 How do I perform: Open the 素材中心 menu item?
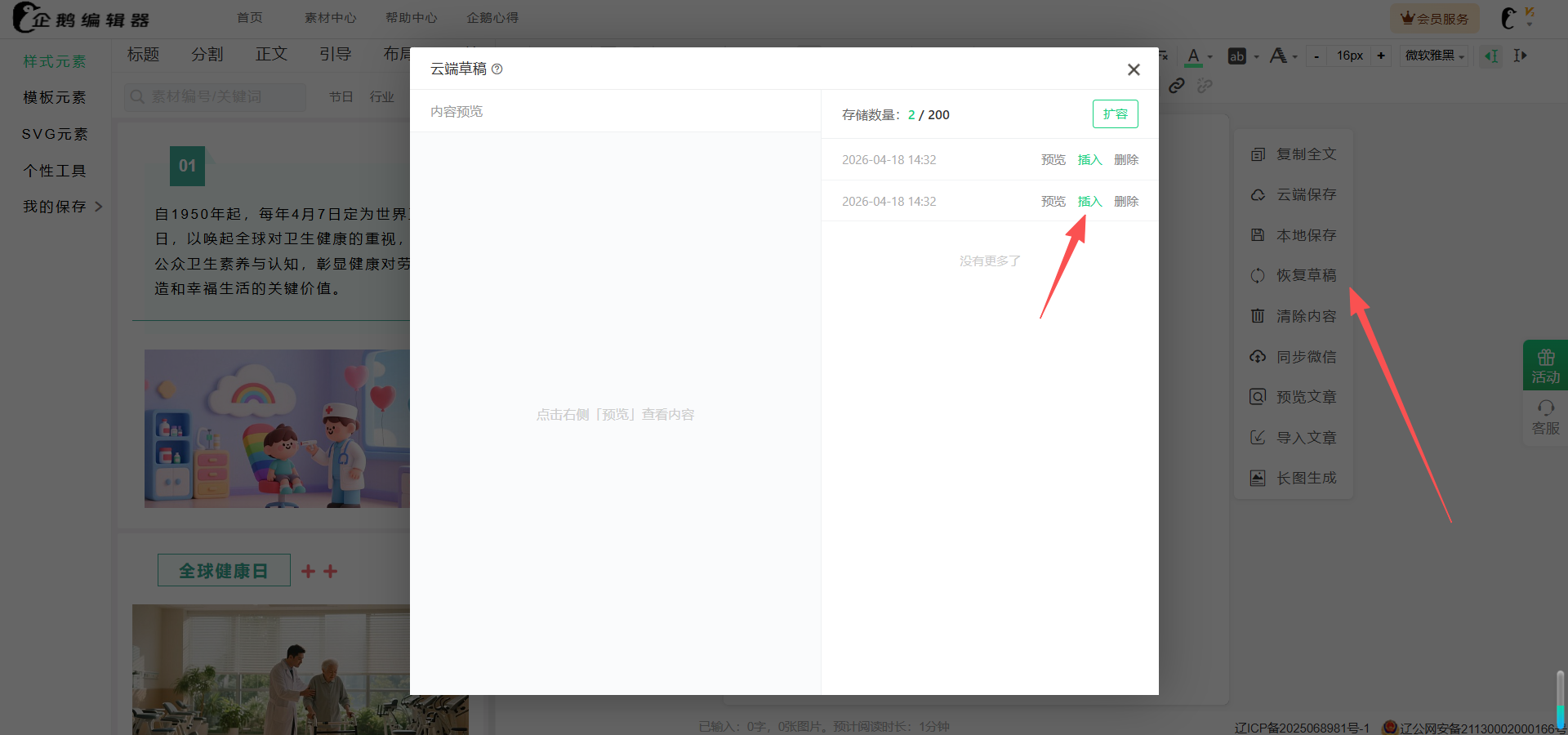[x=330, y=18]
